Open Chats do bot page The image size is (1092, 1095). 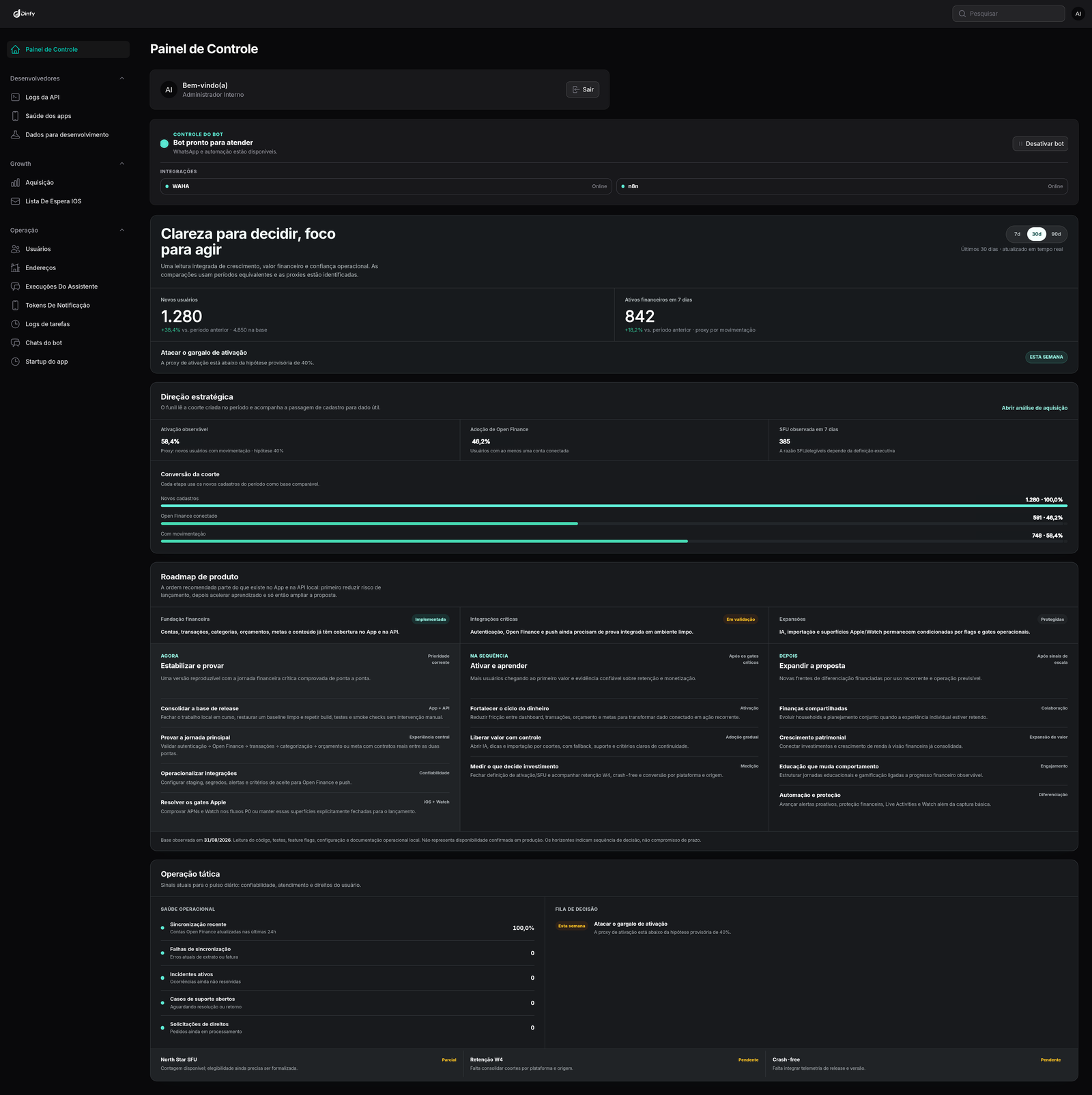click(x=68, y=342)
